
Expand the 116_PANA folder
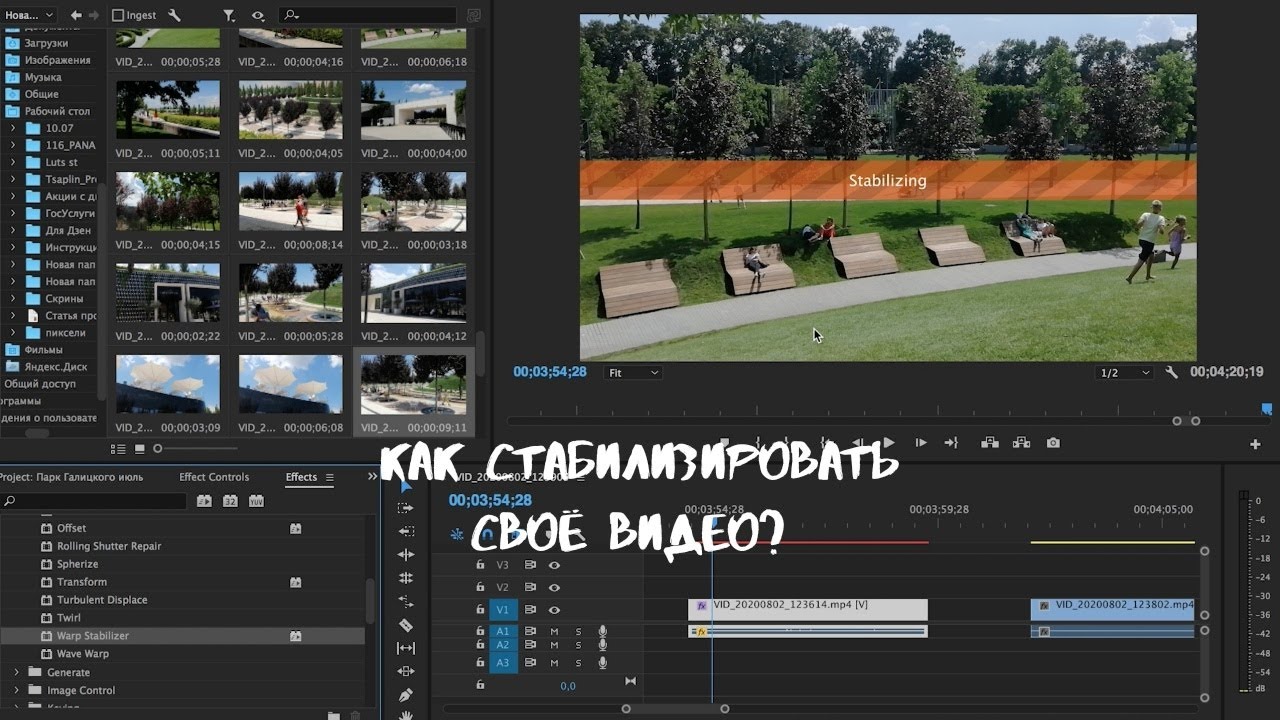13,145
